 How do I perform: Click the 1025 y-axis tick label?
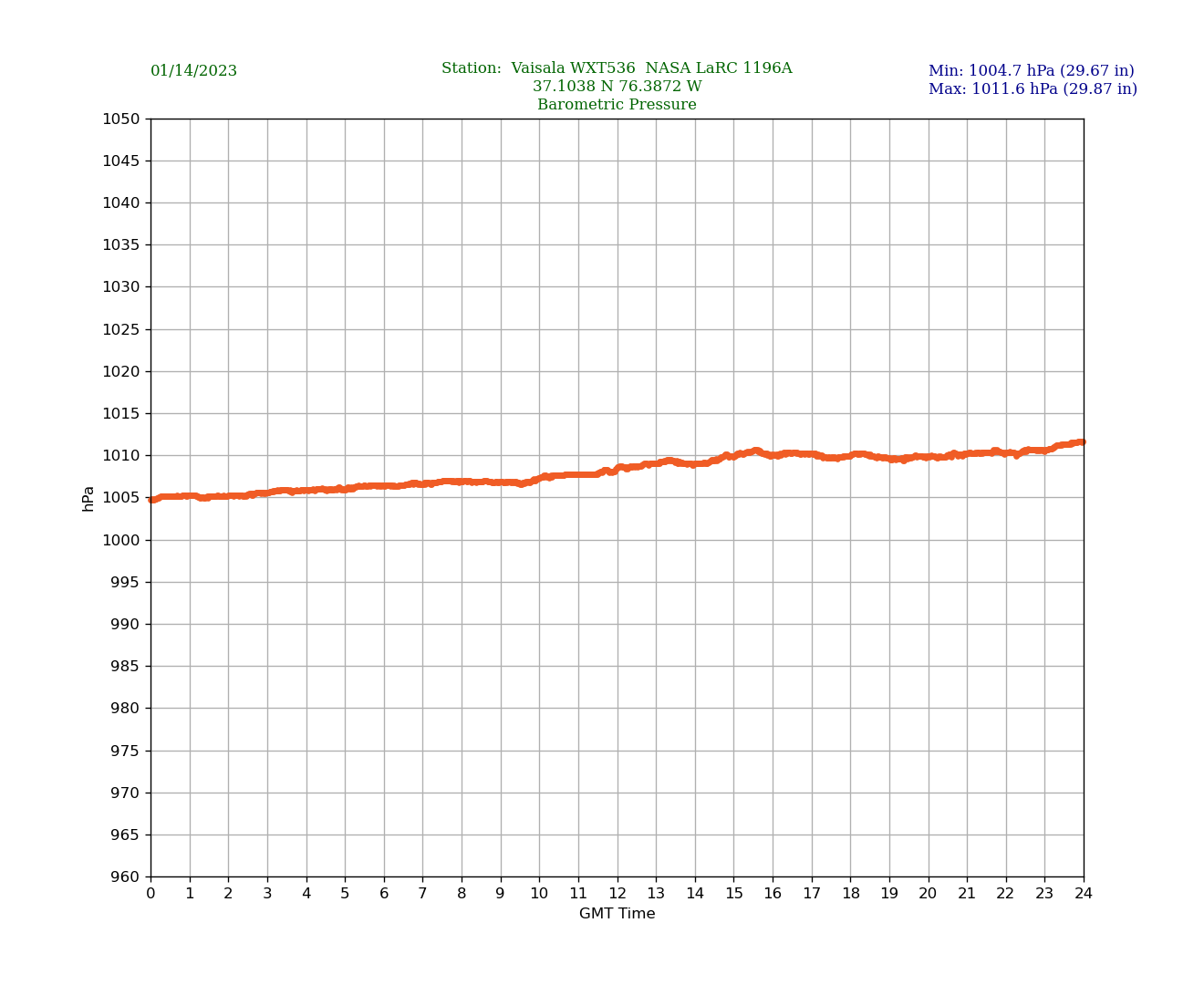[x=120, y=329]
